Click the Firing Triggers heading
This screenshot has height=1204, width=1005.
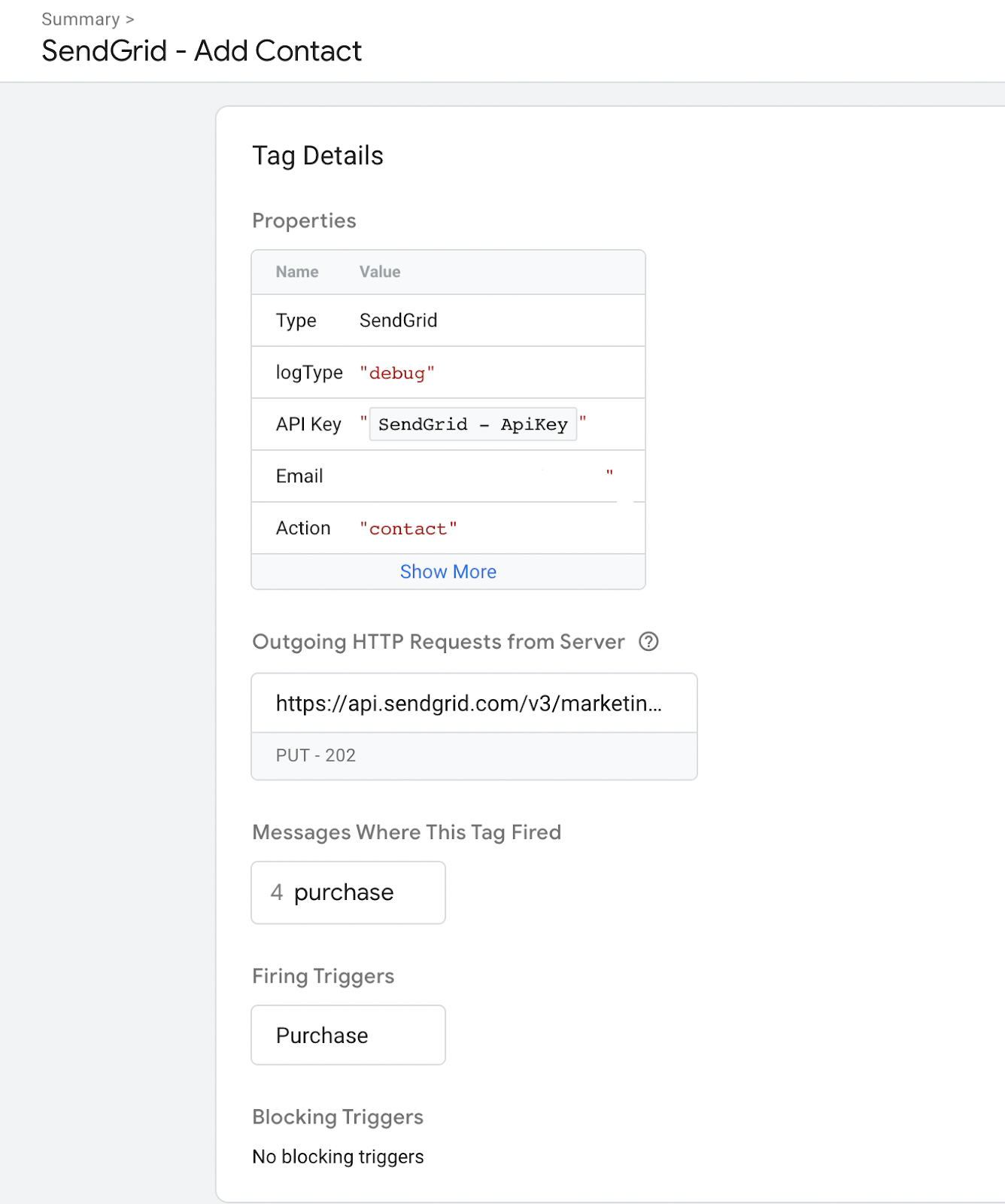point(323,976)
